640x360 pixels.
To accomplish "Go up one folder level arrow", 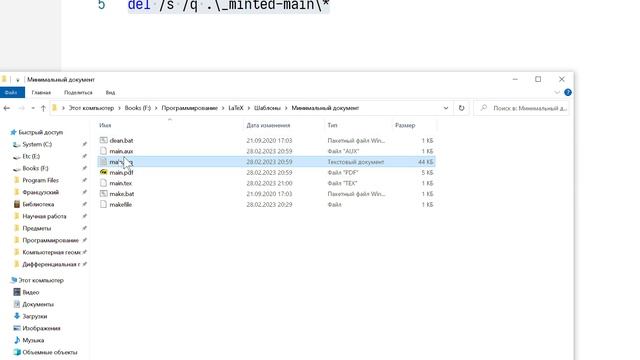I will (x=43, y=108).
